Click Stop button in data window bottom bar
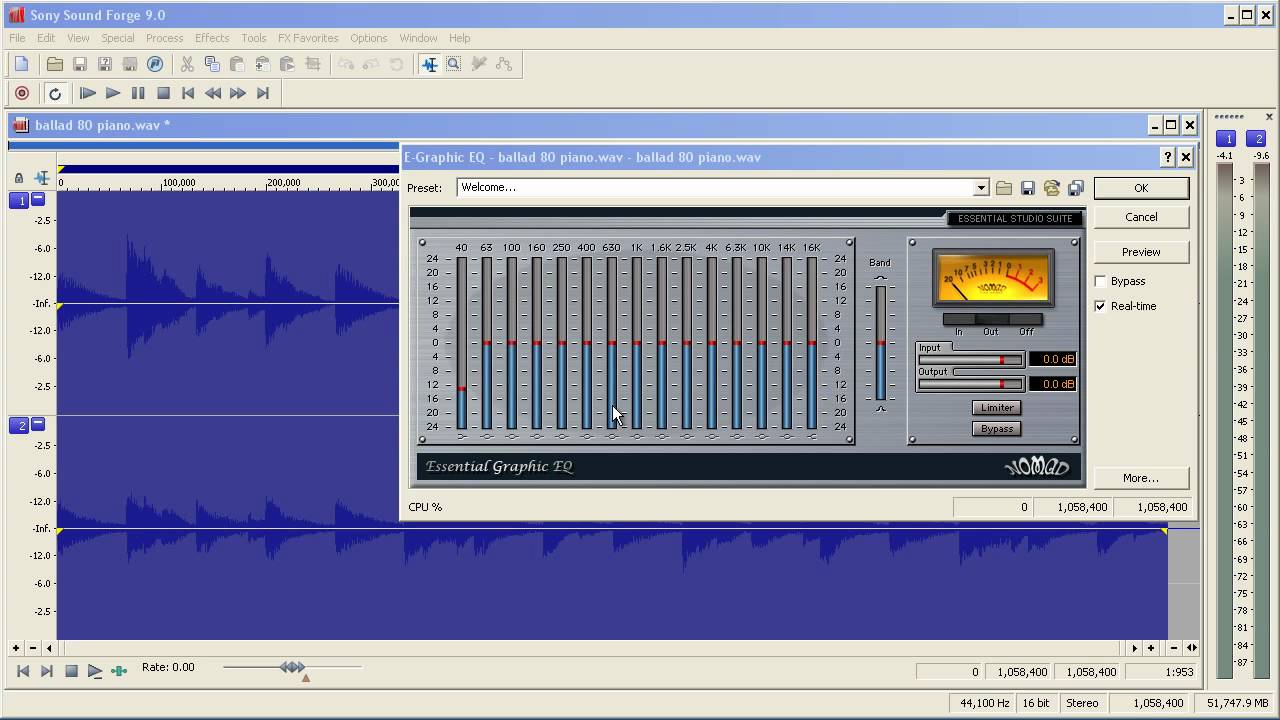 [x=71, y=671]
